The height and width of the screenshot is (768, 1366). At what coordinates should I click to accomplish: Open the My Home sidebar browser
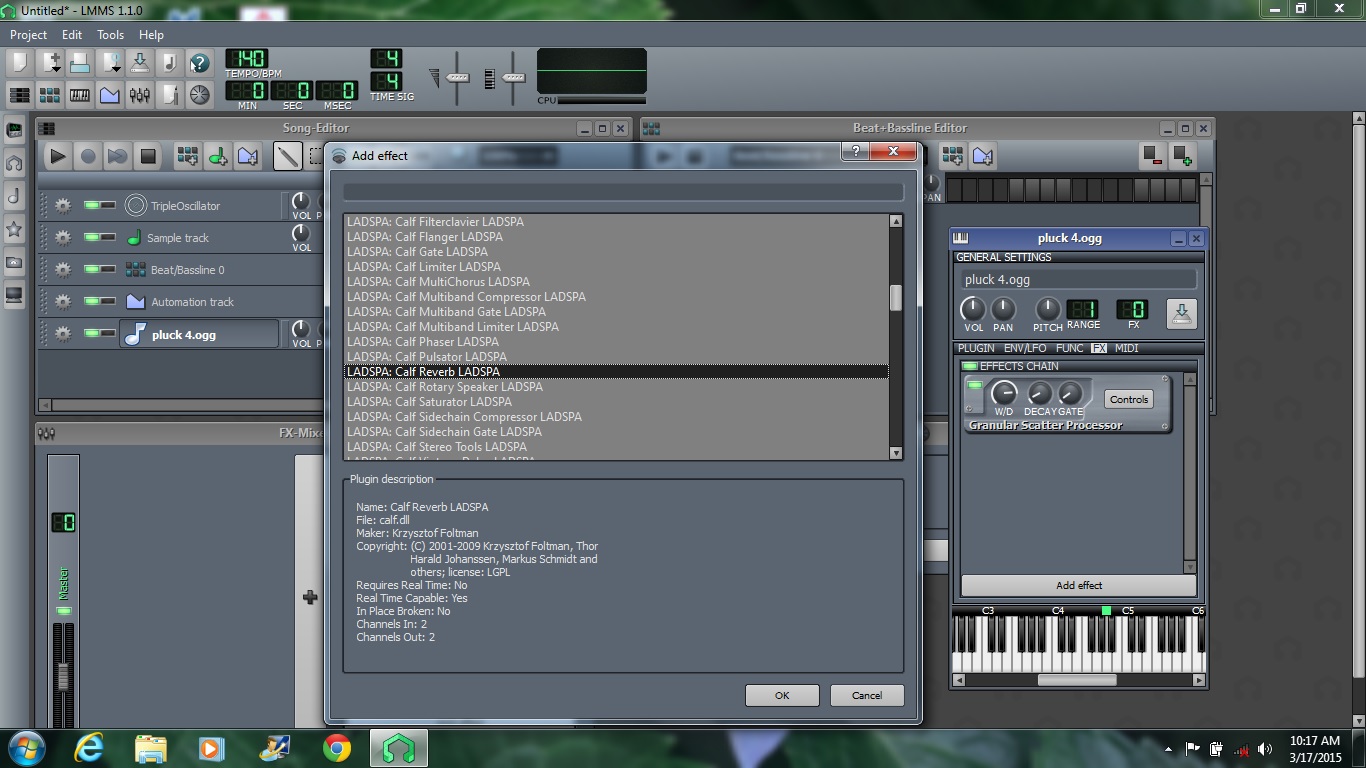click(x=14, y=262)
